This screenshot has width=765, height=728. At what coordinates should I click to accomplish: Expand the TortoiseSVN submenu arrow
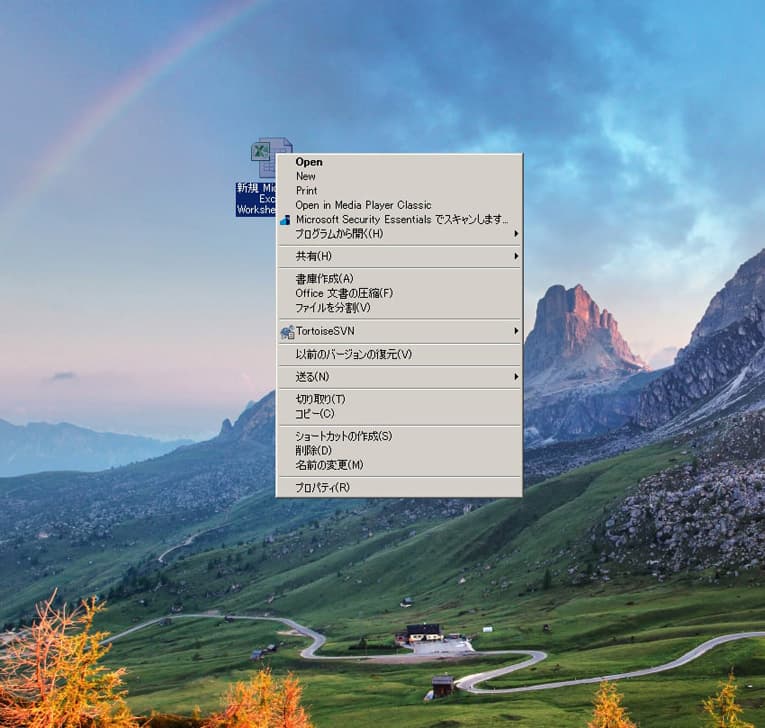[516, 331]
